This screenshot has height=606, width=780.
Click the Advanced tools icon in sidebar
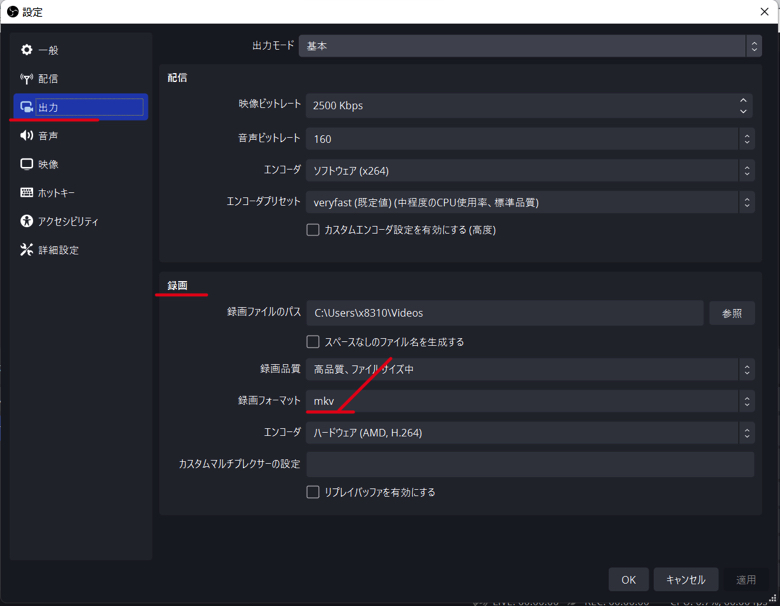pos(26,250)
